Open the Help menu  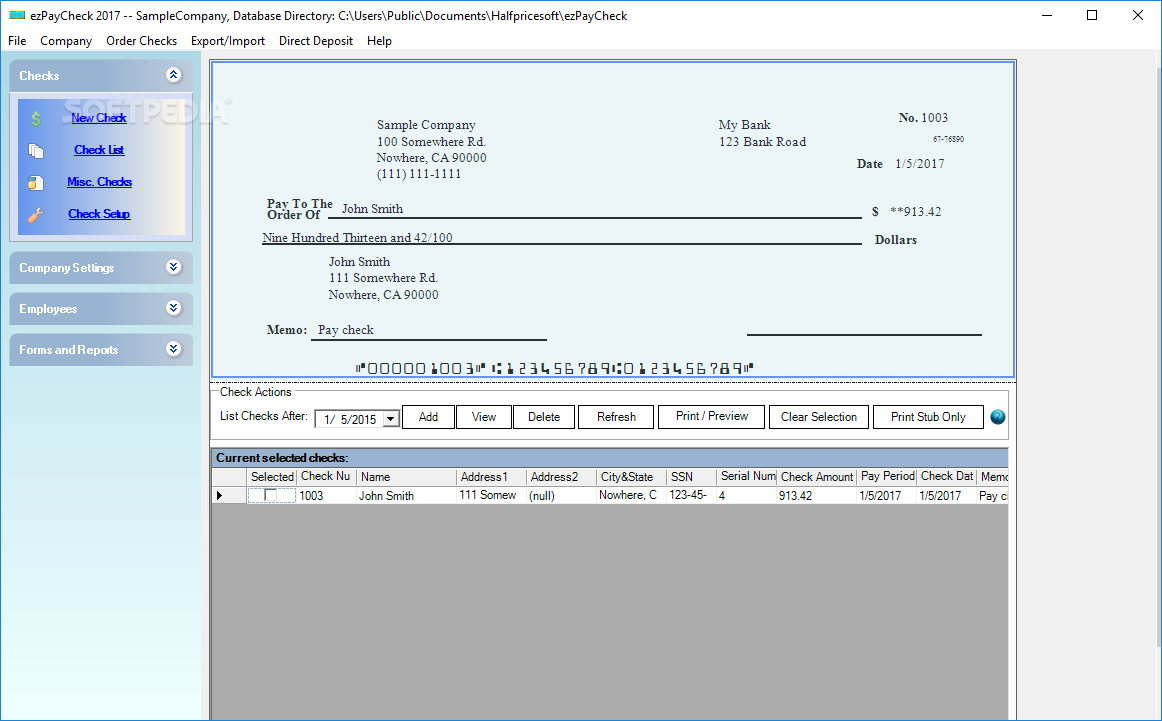pyautogui.click(x=379, y=41)
